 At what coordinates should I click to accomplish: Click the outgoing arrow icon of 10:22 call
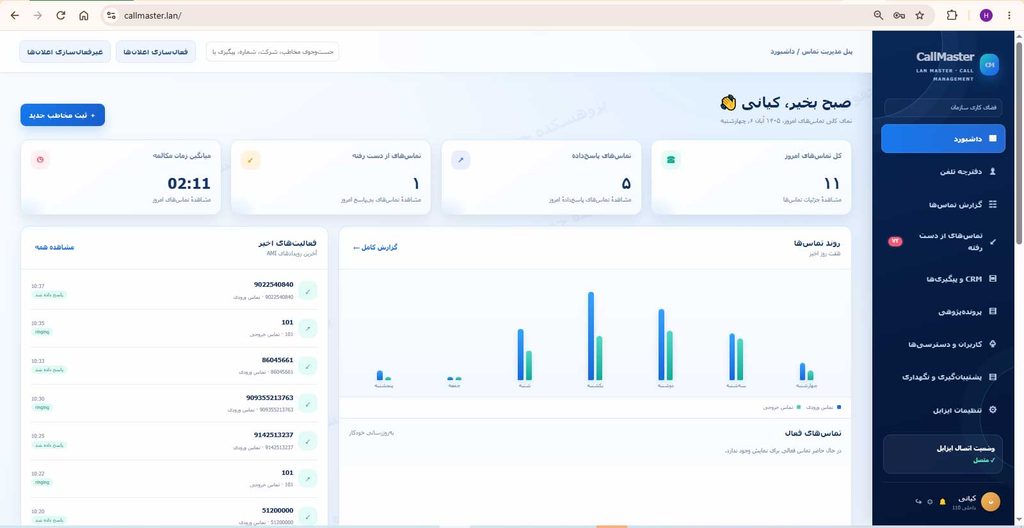click(308, 478)
